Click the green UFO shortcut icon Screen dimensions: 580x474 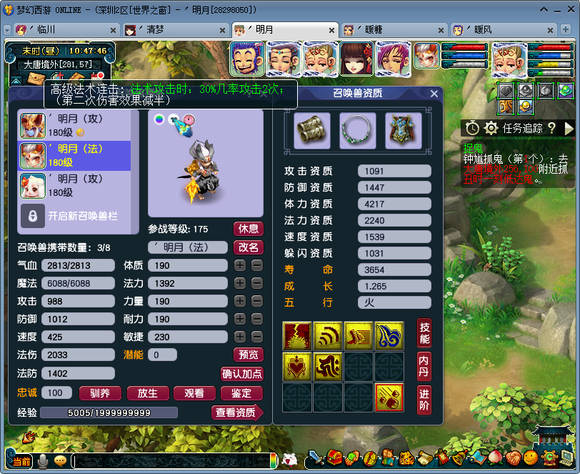point(565,91)
